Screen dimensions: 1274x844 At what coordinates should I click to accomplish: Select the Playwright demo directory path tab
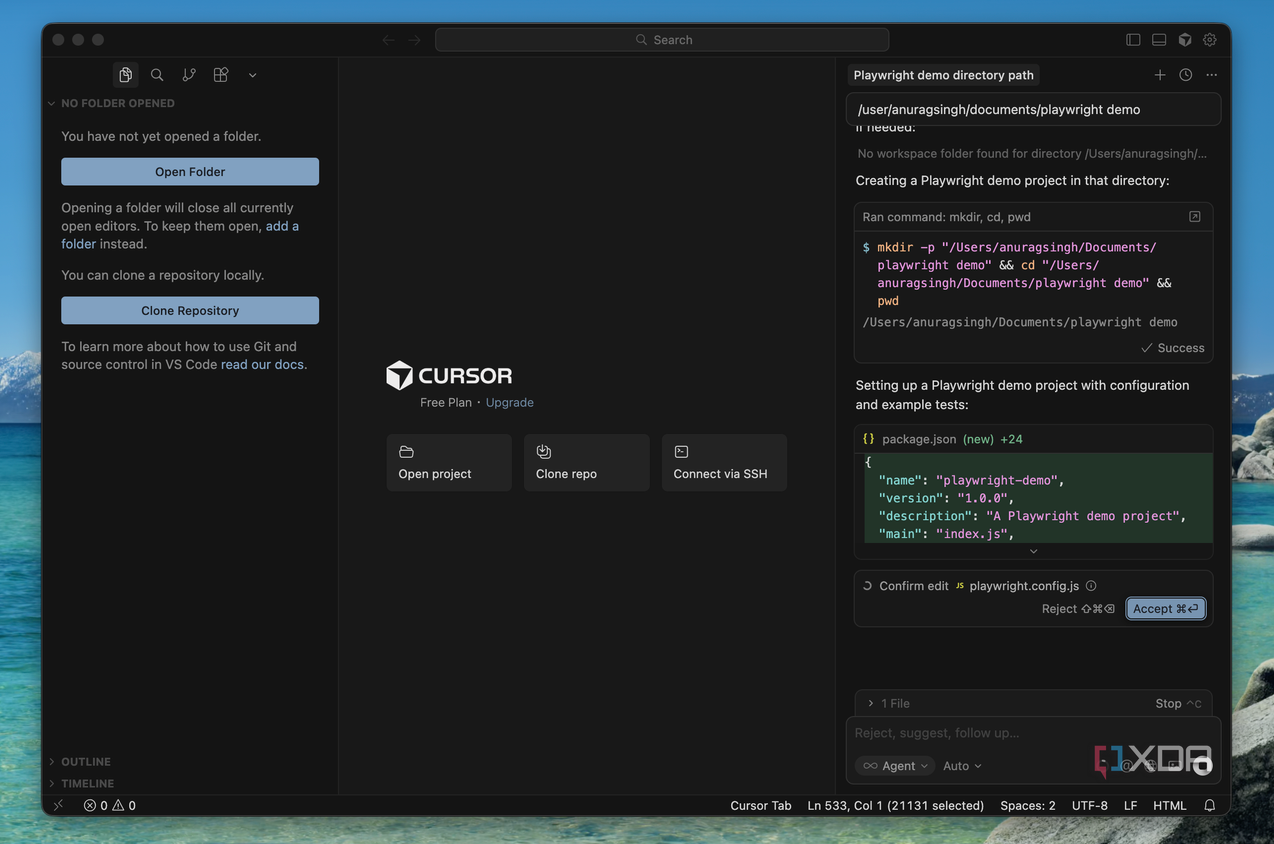(x=944, y=75)
